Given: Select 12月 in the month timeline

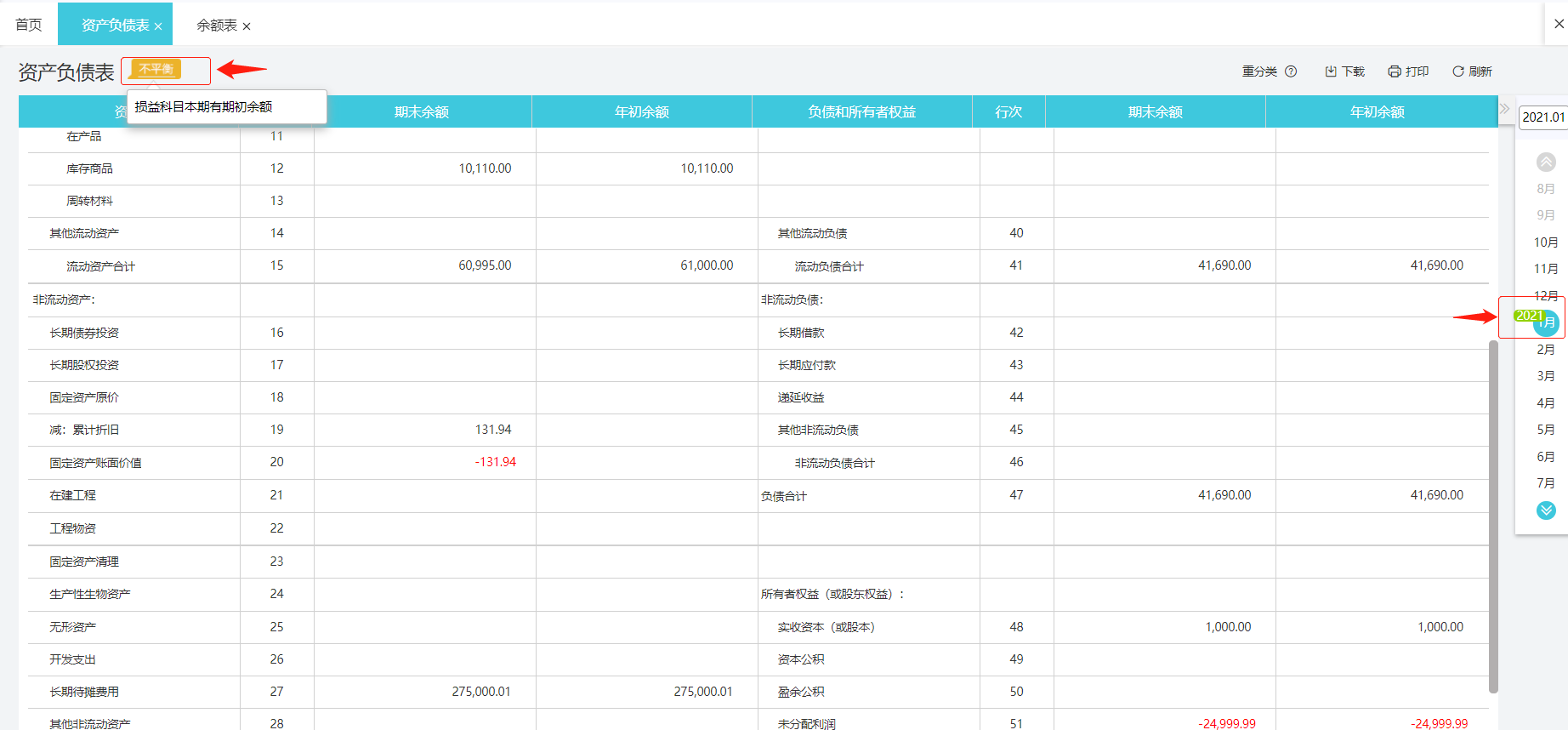Looking at the screenshot, I should click(1546, 295).
